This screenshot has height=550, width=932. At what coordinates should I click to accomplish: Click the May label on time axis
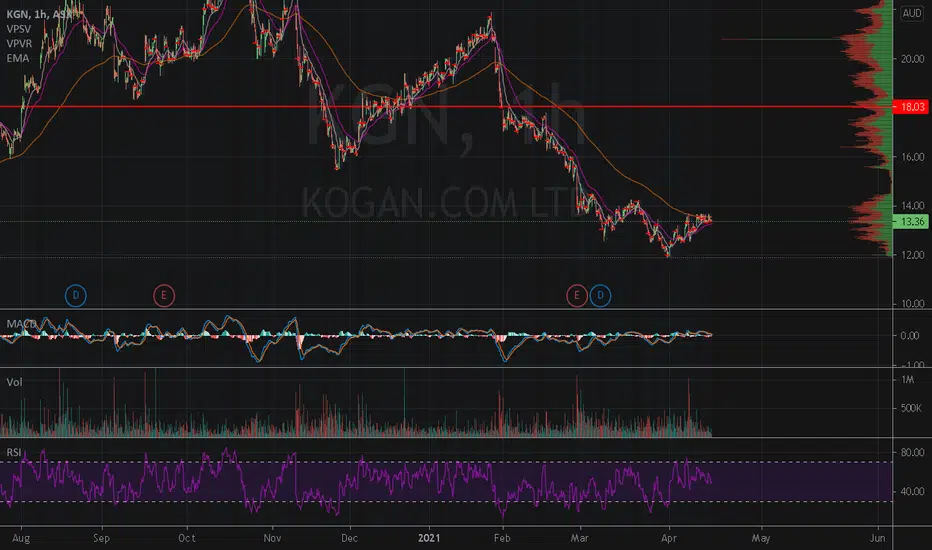coord(761,538)
